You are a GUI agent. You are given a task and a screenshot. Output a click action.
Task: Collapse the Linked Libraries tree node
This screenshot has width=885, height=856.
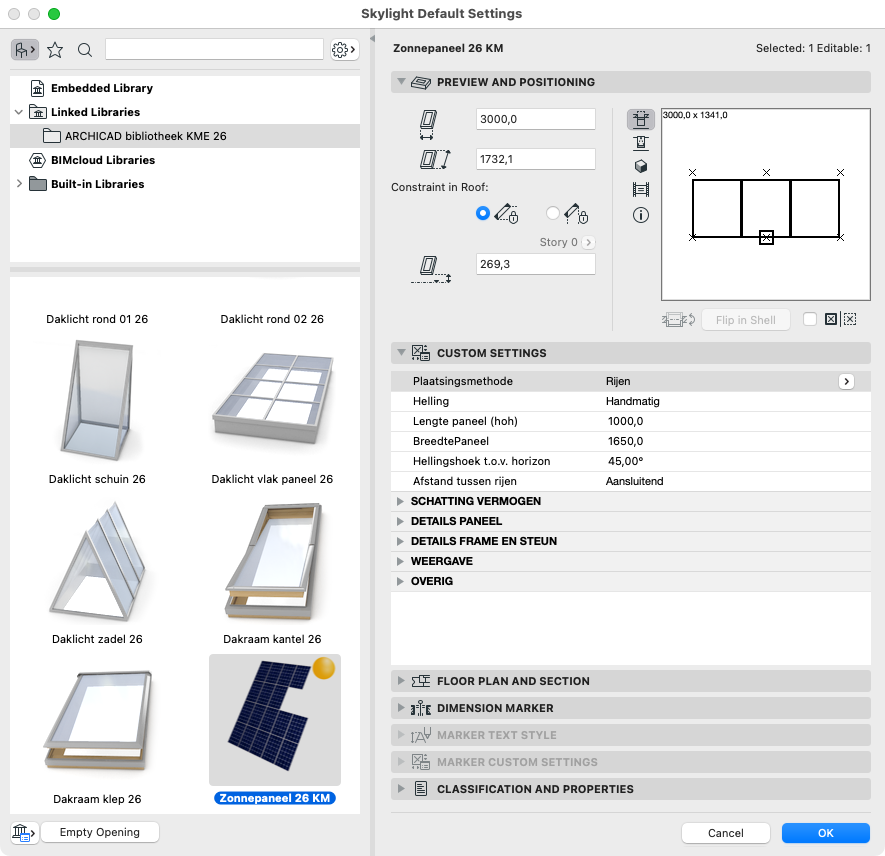(x=19, y=112)
